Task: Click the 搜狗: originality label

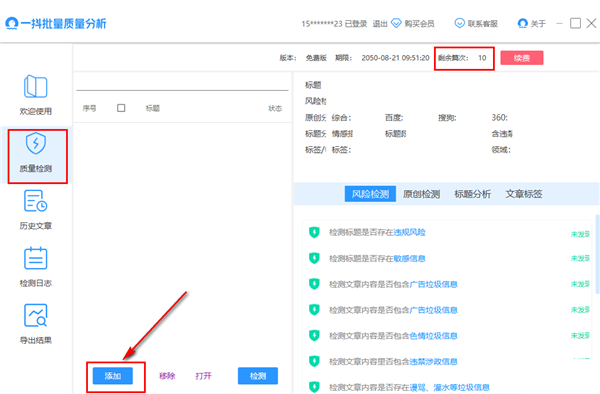Action: (x=447, y=117)
